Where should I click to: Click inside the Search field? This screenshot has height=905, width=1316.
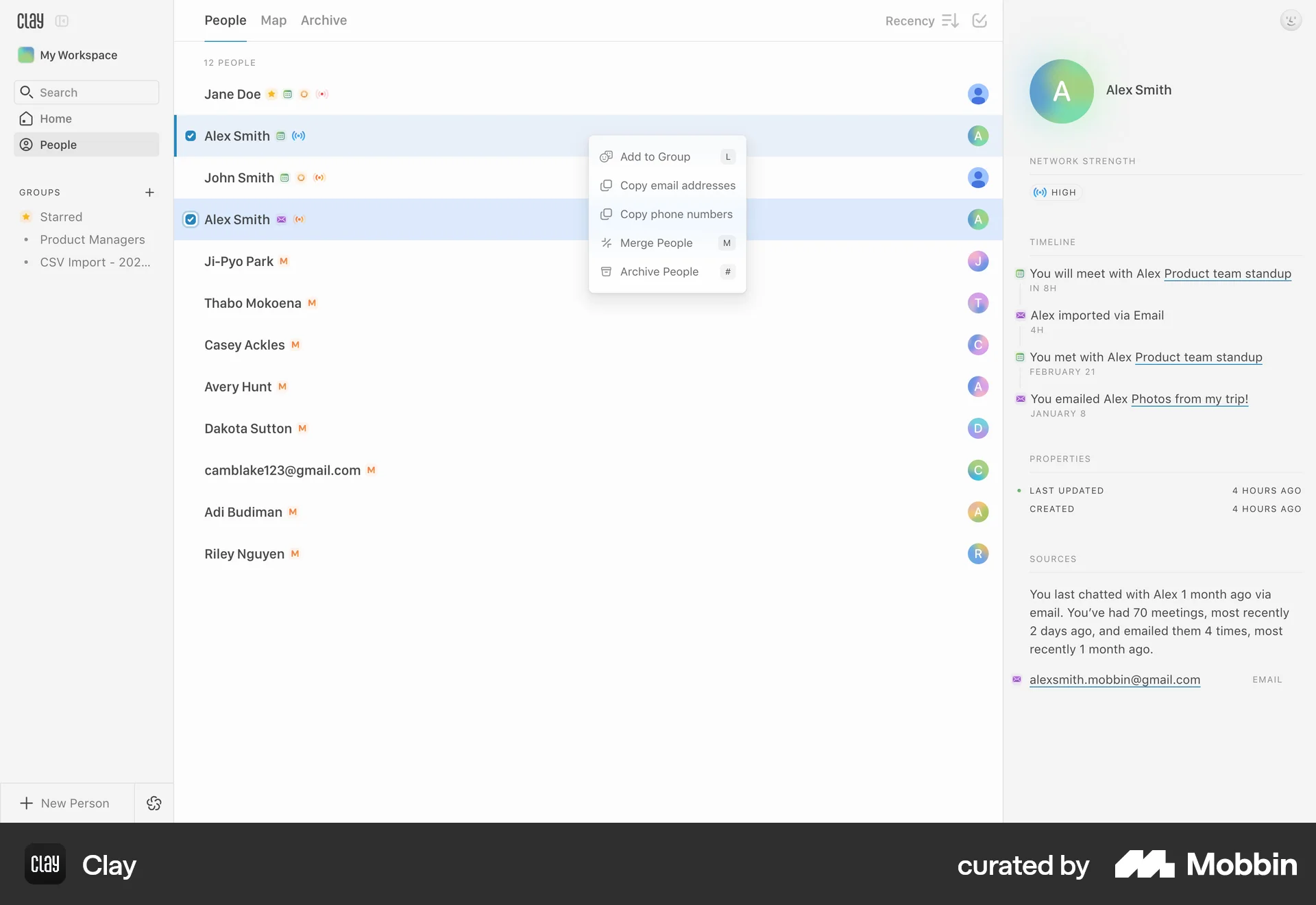(86, 92)
